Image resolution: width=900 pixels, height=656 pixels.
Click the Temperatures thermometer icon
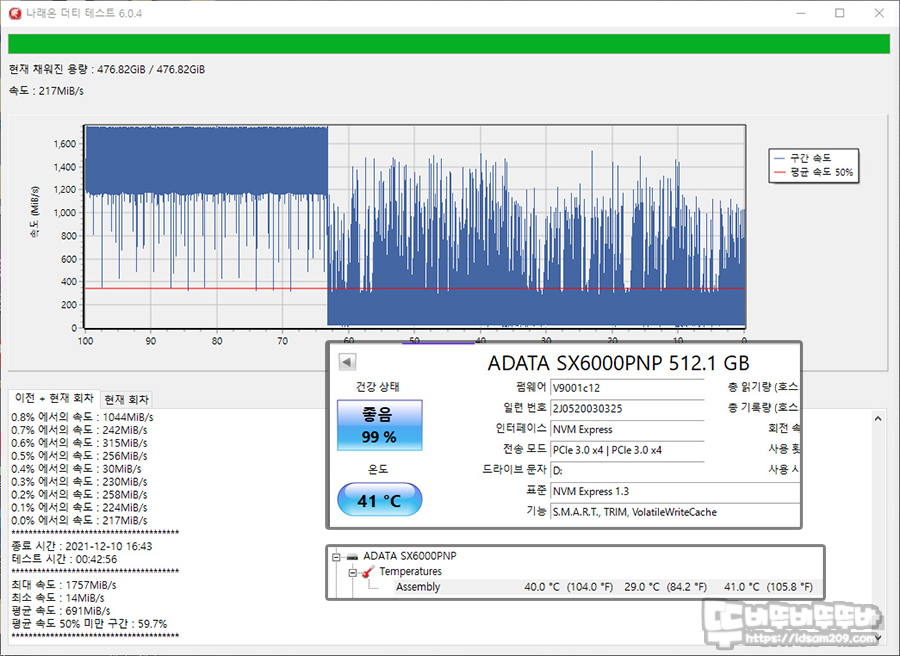[x=368, y=572]
